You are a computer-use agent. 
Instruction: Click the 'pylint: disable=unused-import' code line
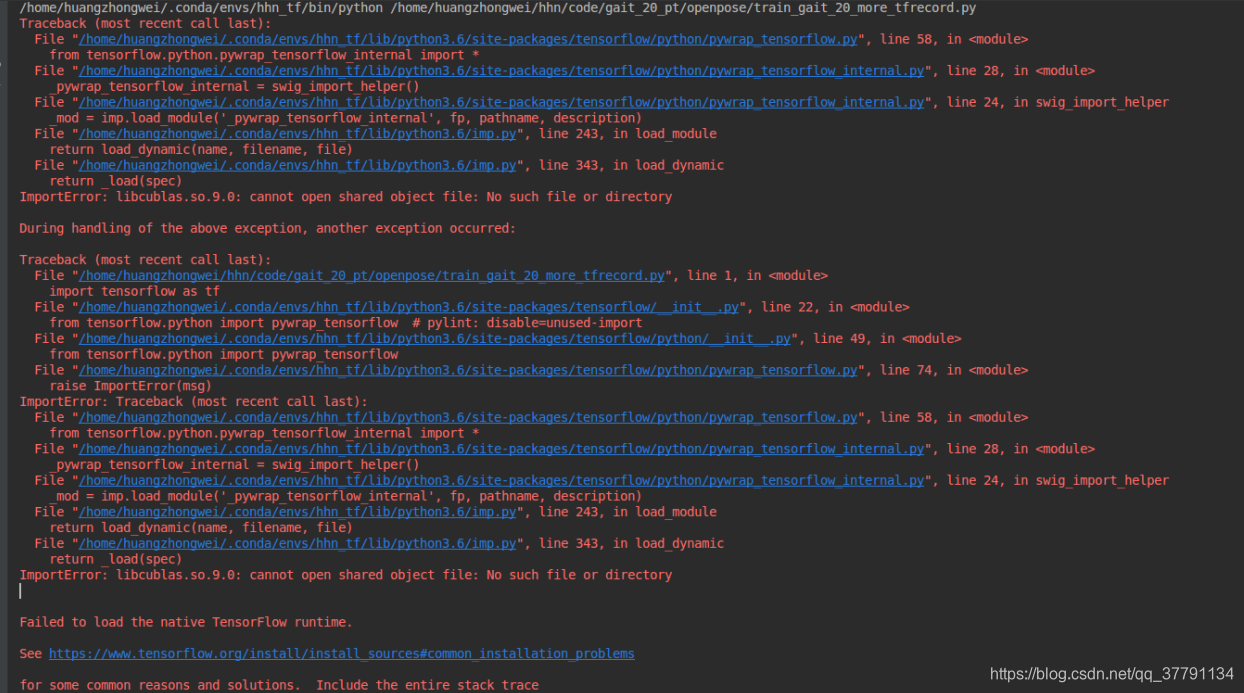point(346,323)
